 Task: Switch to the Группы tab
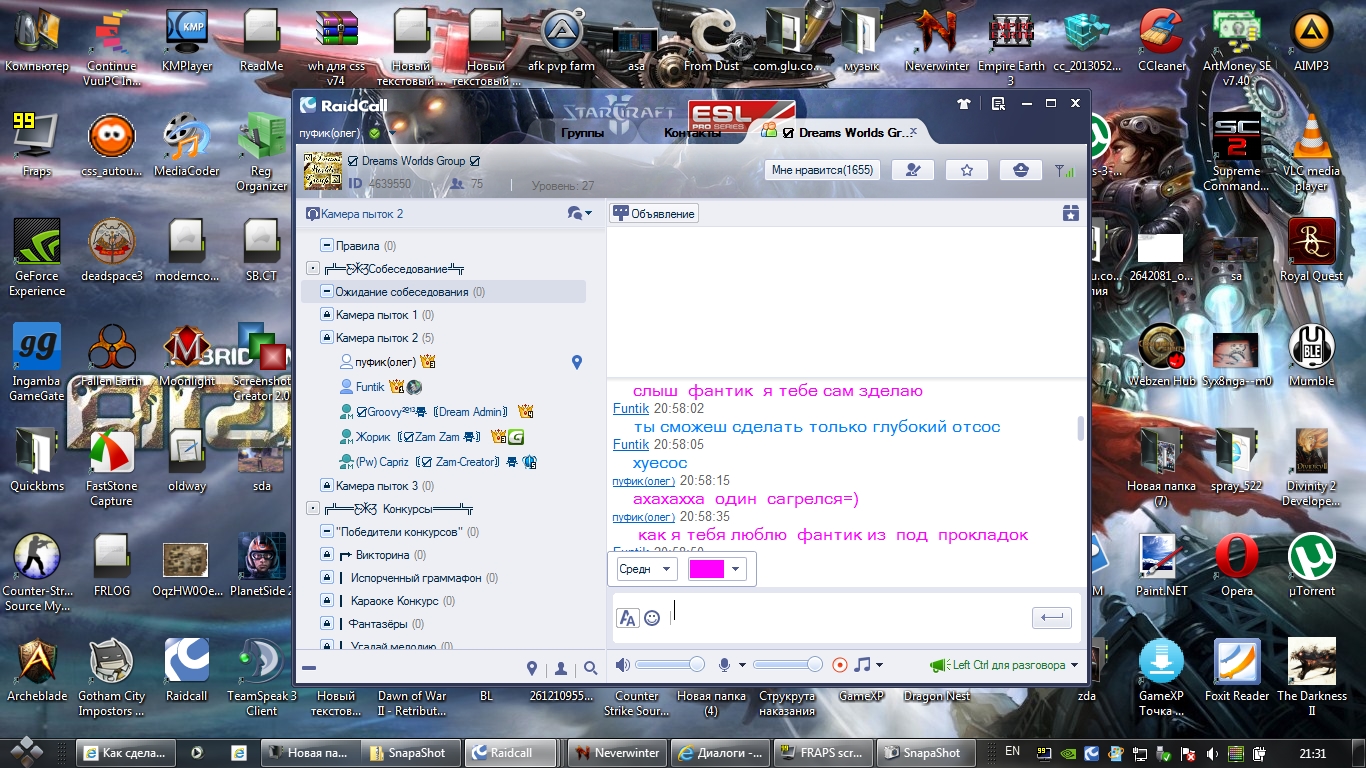tap(582, 132)
